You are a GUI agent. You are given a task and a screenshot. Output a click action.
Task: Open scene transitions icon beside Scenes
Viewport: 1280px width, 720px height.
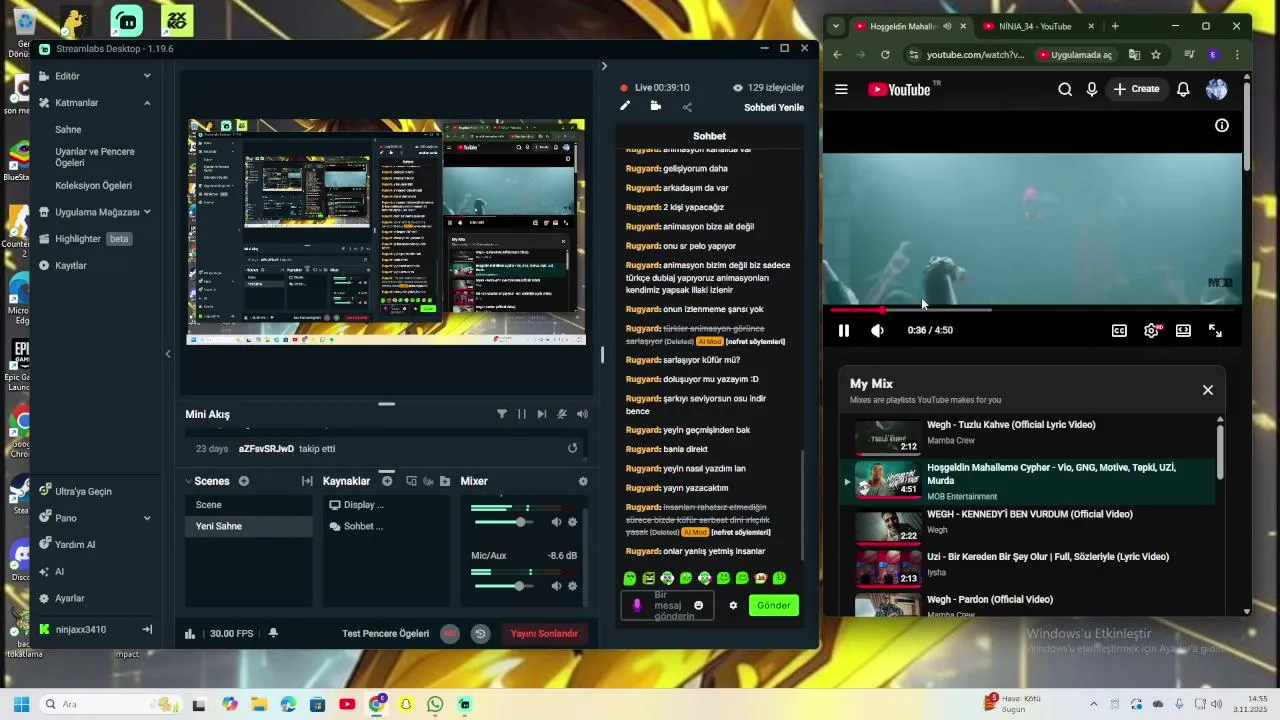307,481
